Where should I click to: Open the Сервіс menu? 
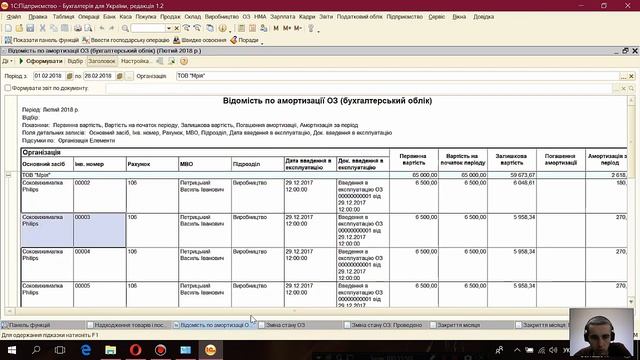[437, 17]
